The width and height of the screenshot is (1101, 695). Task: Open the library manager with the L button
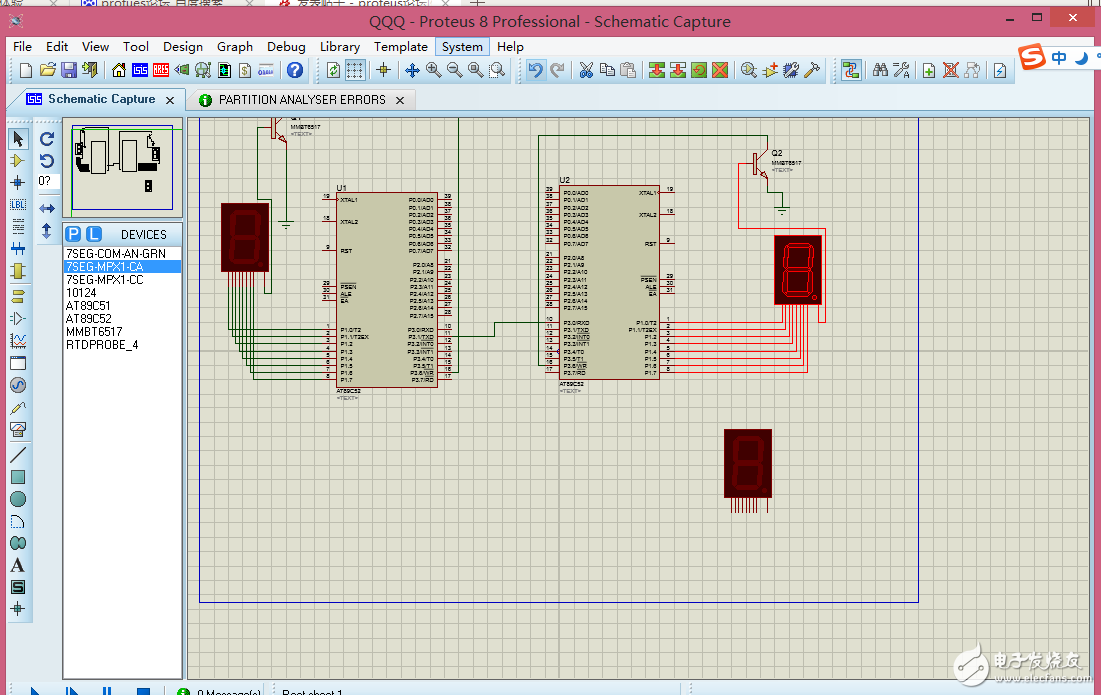(x=94, y=234)
